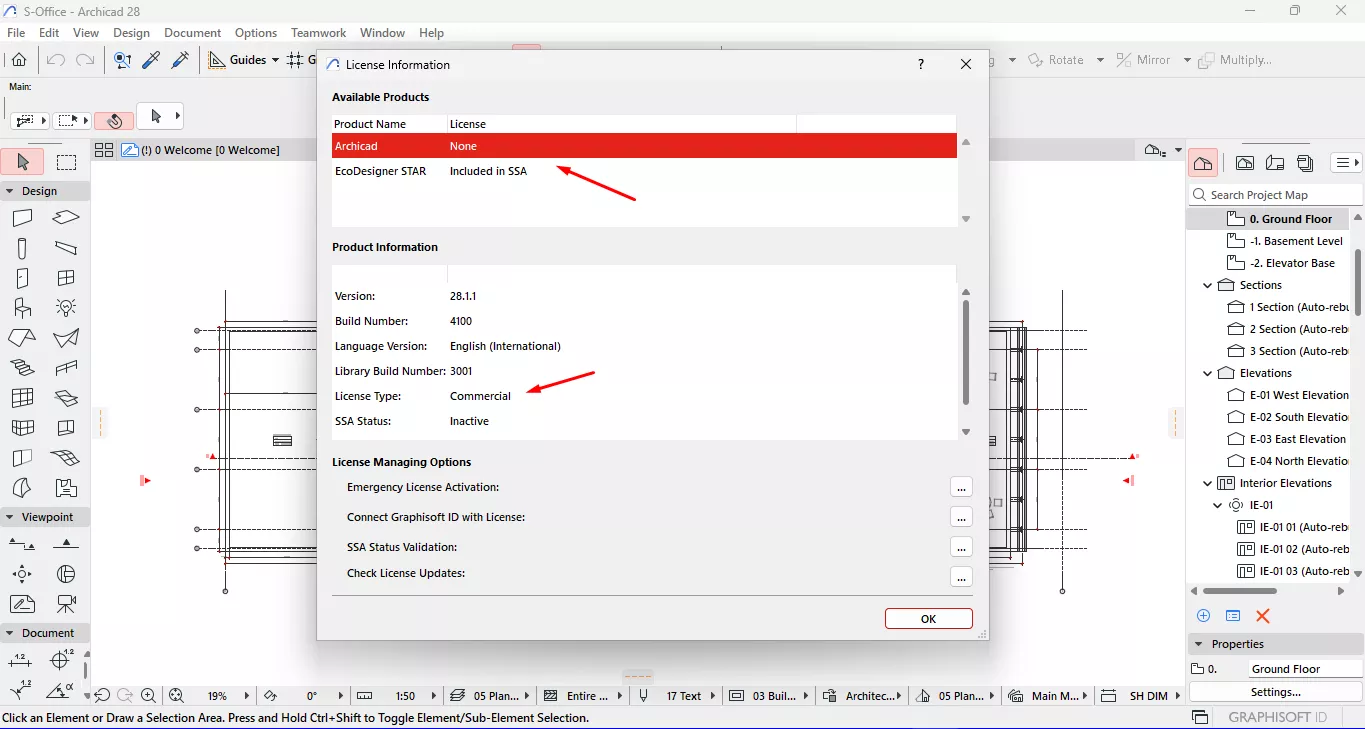The image size is (1365, 729).
Task: Select the Window tool
Action: pyautogui.click(x=66, y=278)
